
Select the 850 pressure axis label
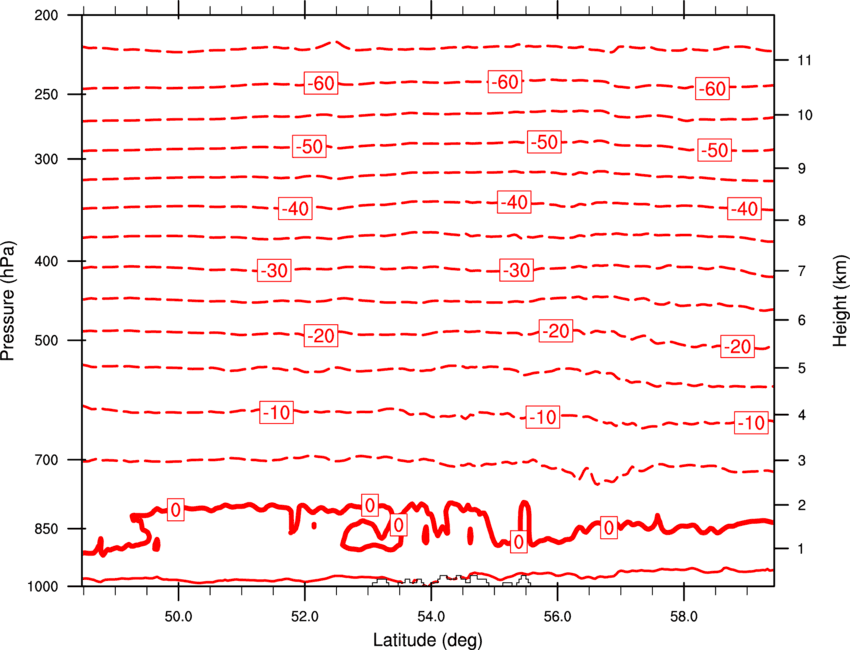[46, 529]
